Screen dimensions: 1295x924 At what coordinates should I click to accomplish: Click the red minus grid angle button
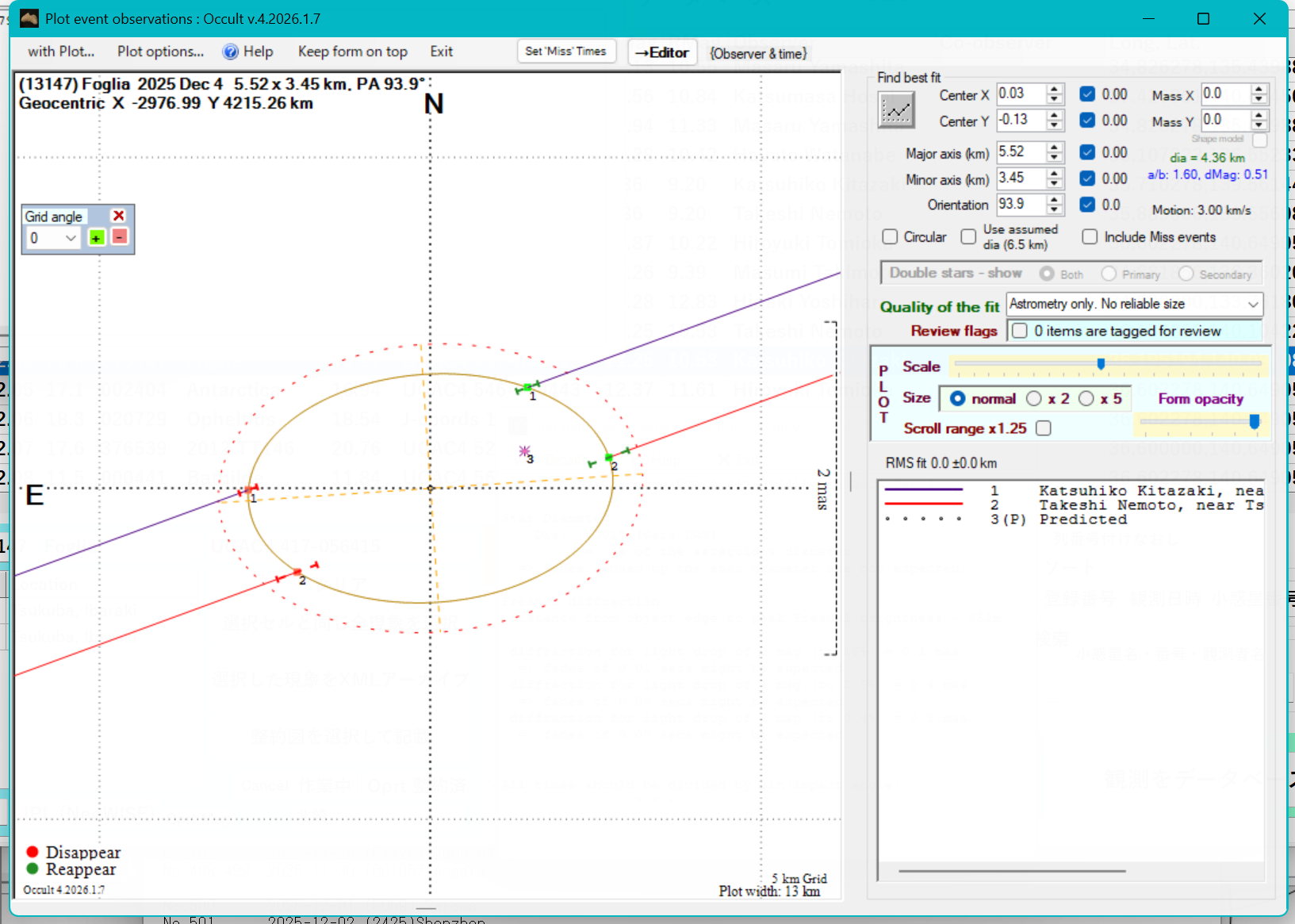click(x=119, y=237)
